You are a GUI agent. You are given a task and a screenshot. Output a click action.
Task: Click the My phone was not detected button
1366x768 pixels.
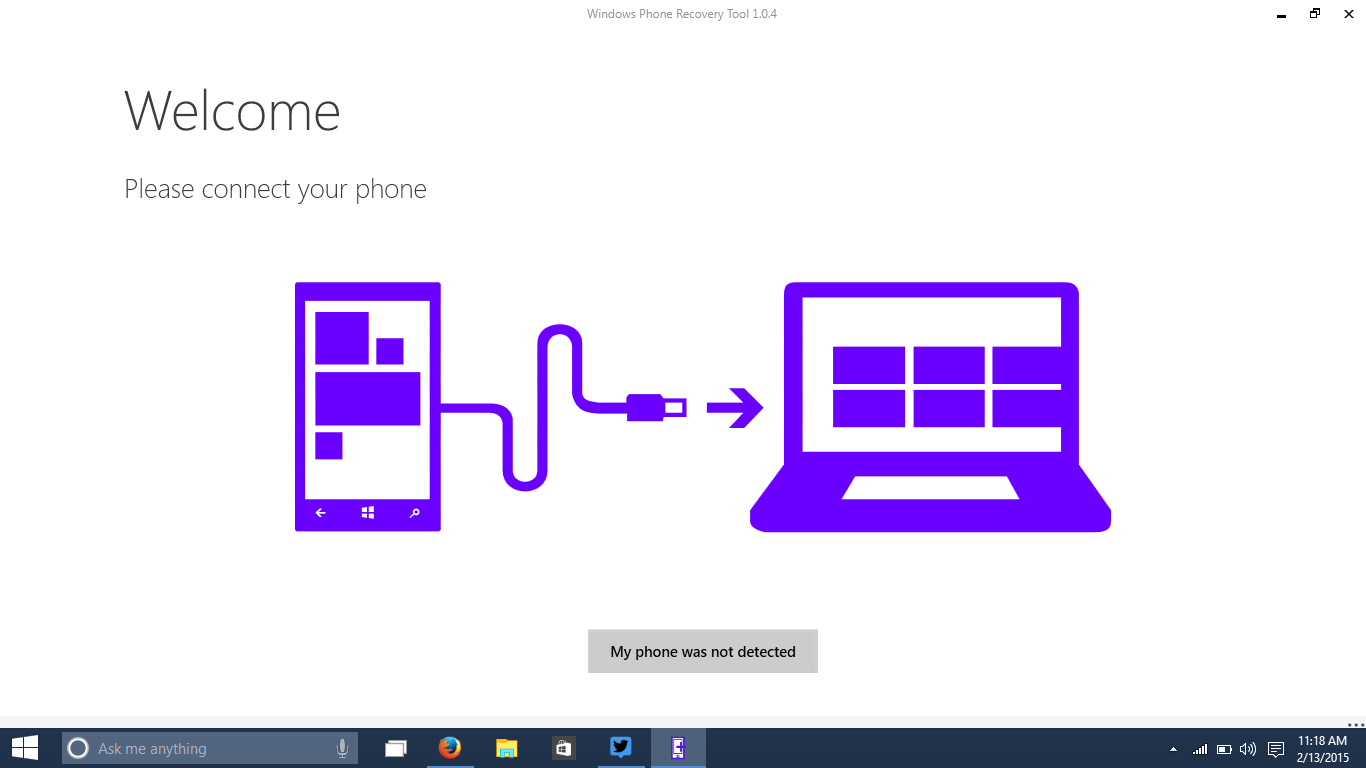click(703, 651)
